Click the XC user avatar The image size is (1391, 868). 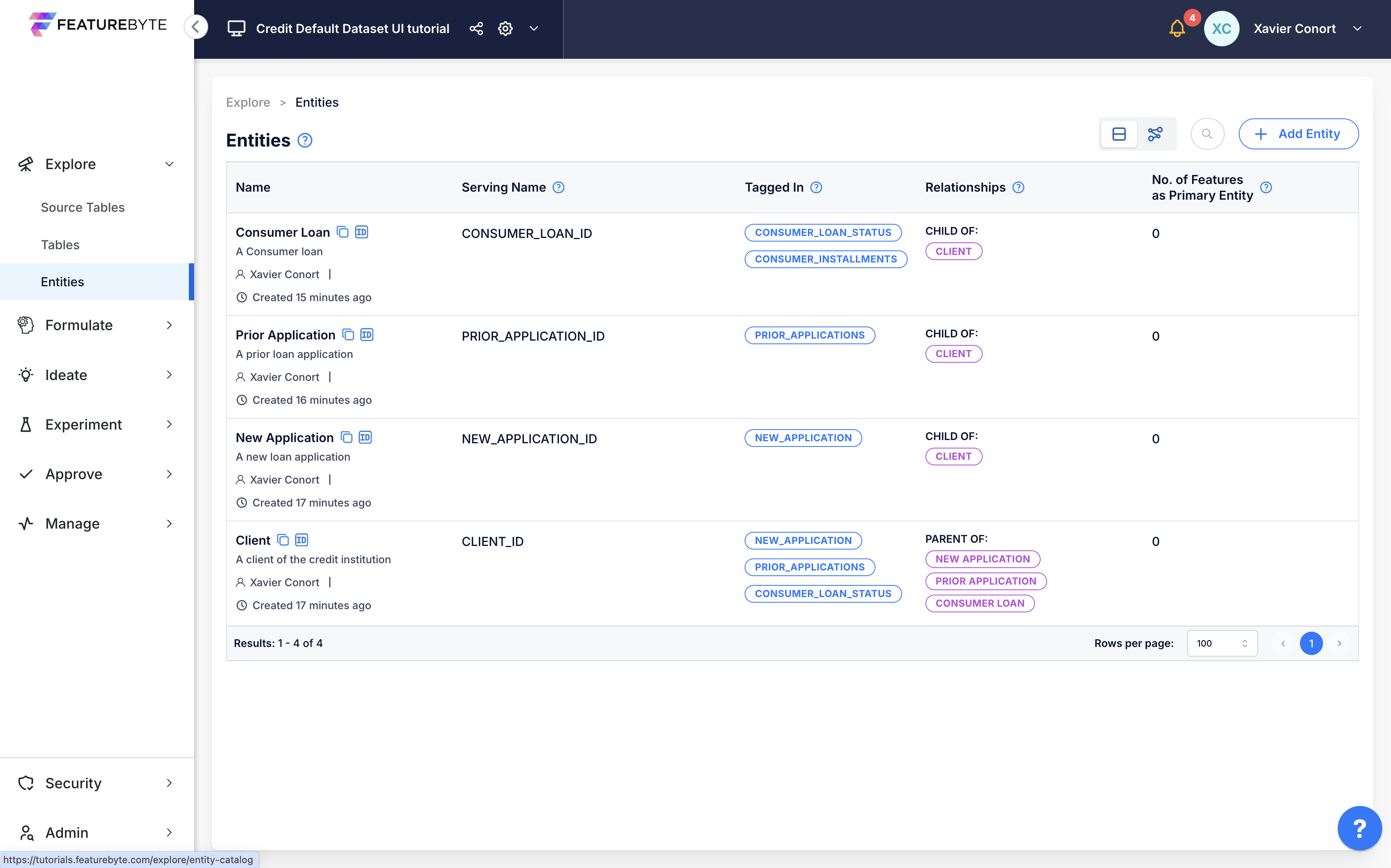[1221, 28]
